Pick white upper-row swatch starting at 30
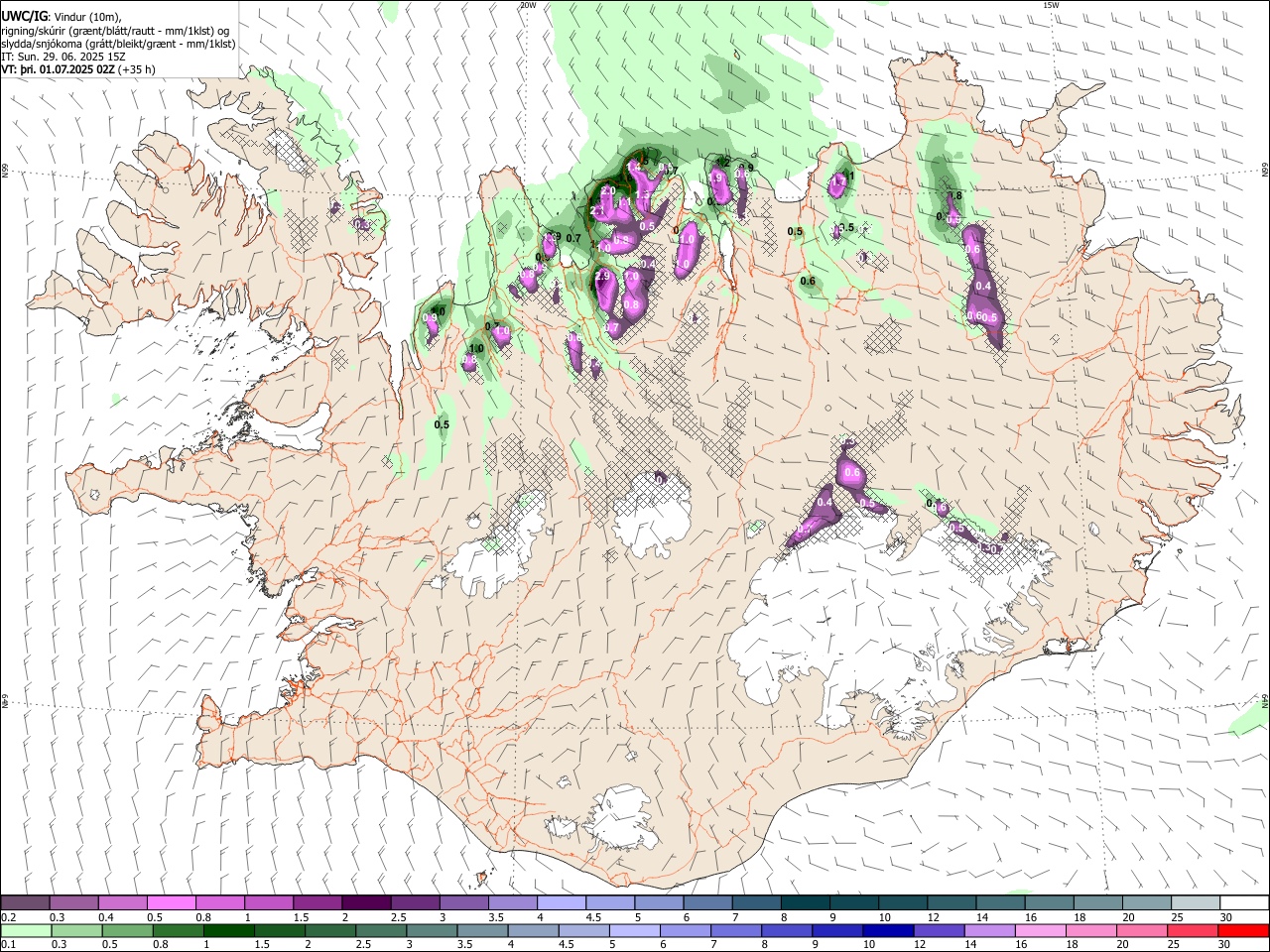 click(1244, 903)
